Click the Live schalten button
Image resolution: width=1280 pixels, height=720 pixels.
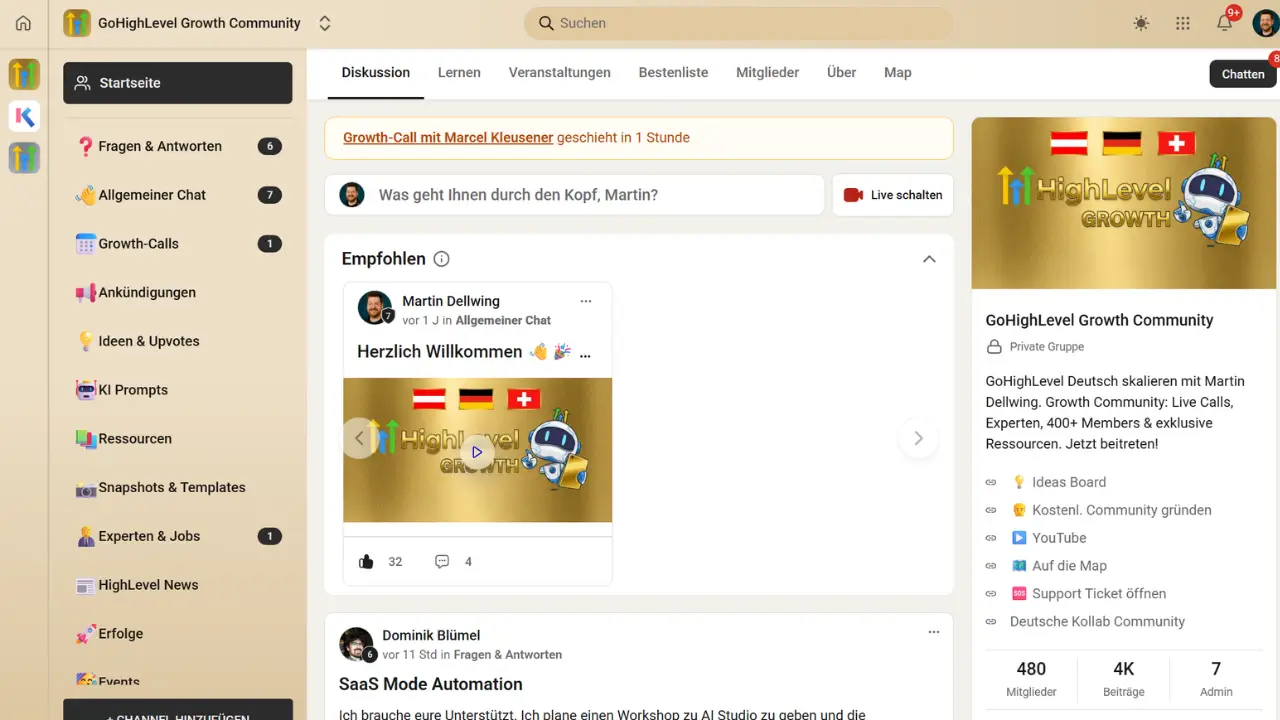893,195
